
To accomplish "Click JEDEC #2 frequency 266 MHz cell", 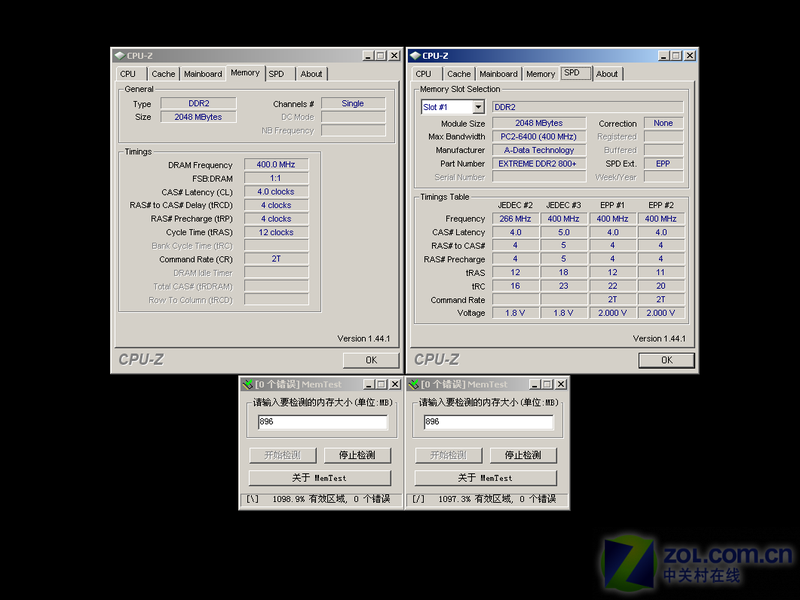I will [515, 219].
